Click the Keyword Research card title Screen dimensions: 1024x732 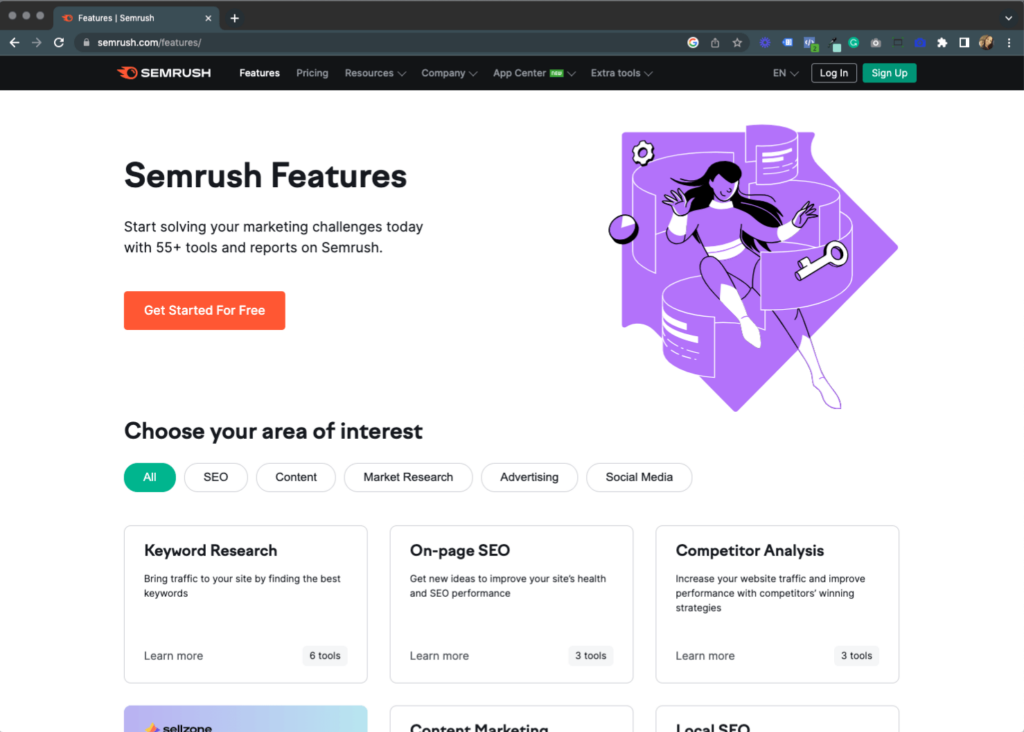(x=211, y=550)
